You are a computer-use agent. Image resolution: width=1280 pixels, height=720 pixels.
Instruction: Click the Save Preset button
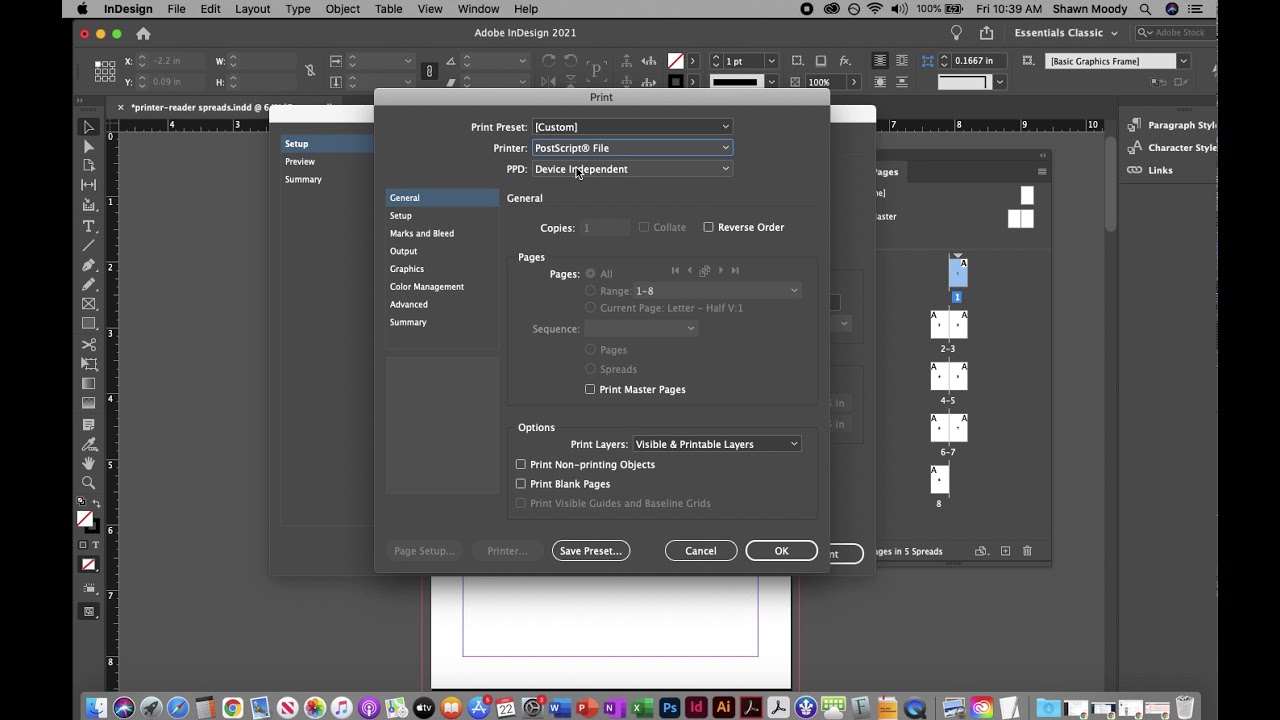591,551
